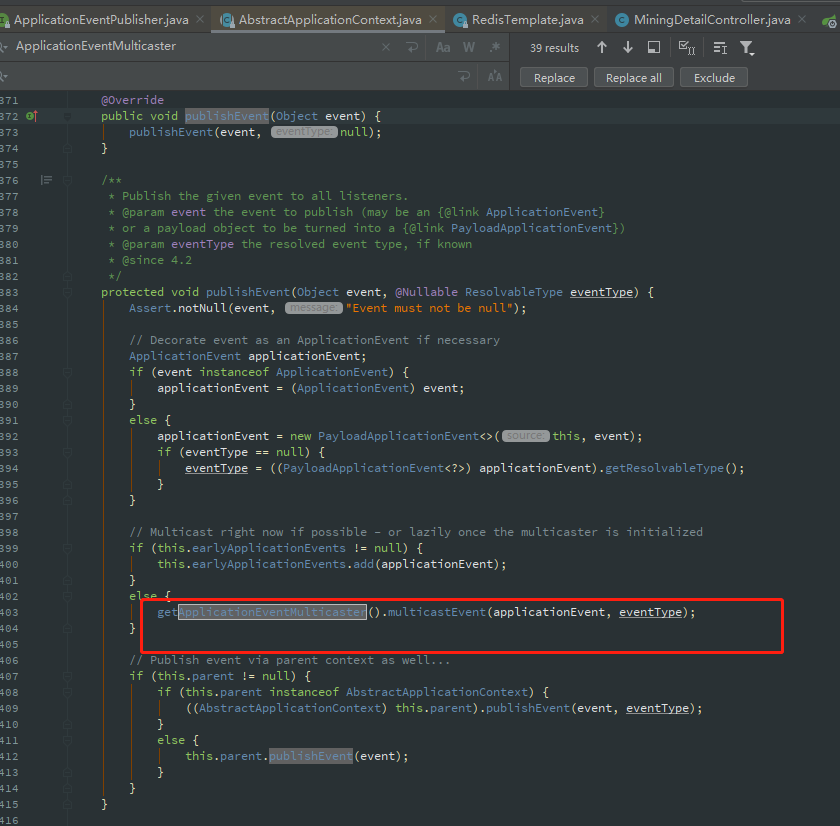Close the MiningDetailController.java tab
The image size is (840, 826).
click(802, 19)
